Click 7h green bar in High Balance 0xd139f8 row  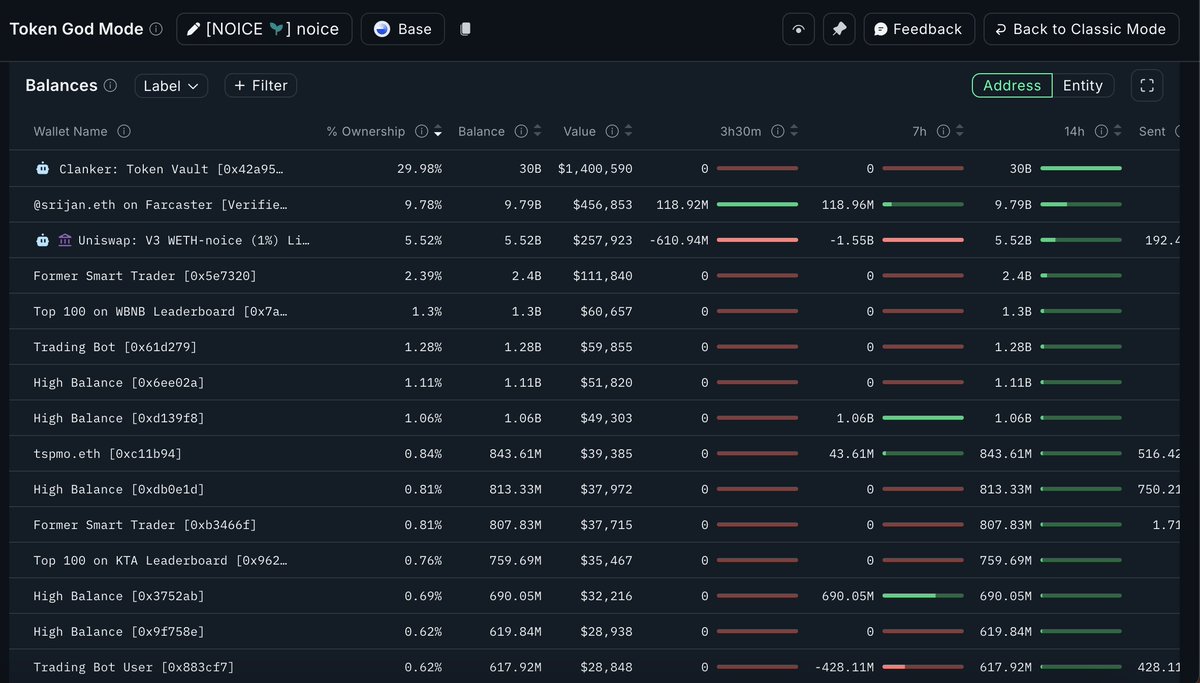(x=923, y=418)
